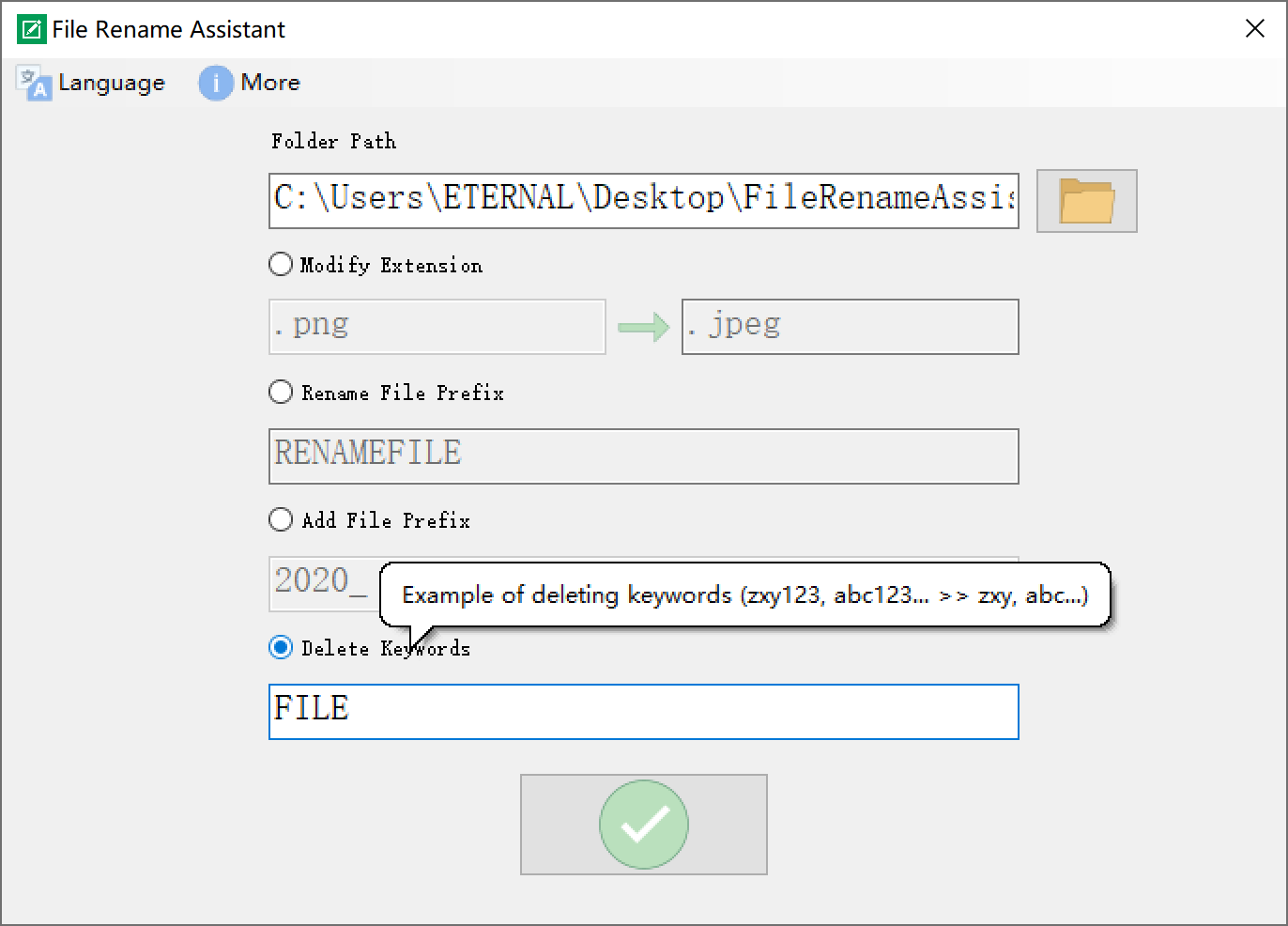
Task: Click the Language translate icon
Action: tap(35, 84)
